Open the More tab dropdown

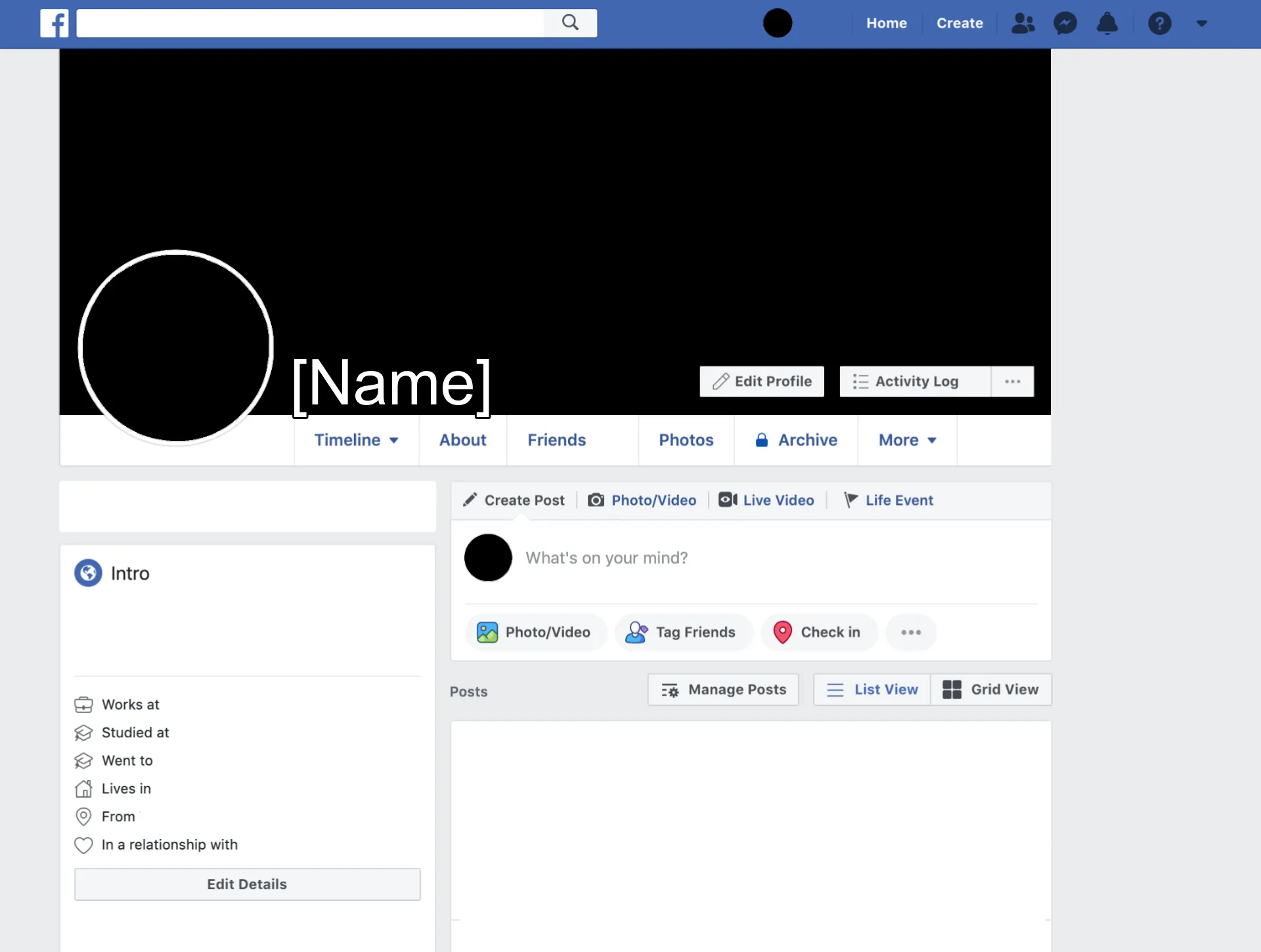tap(906, 441)
